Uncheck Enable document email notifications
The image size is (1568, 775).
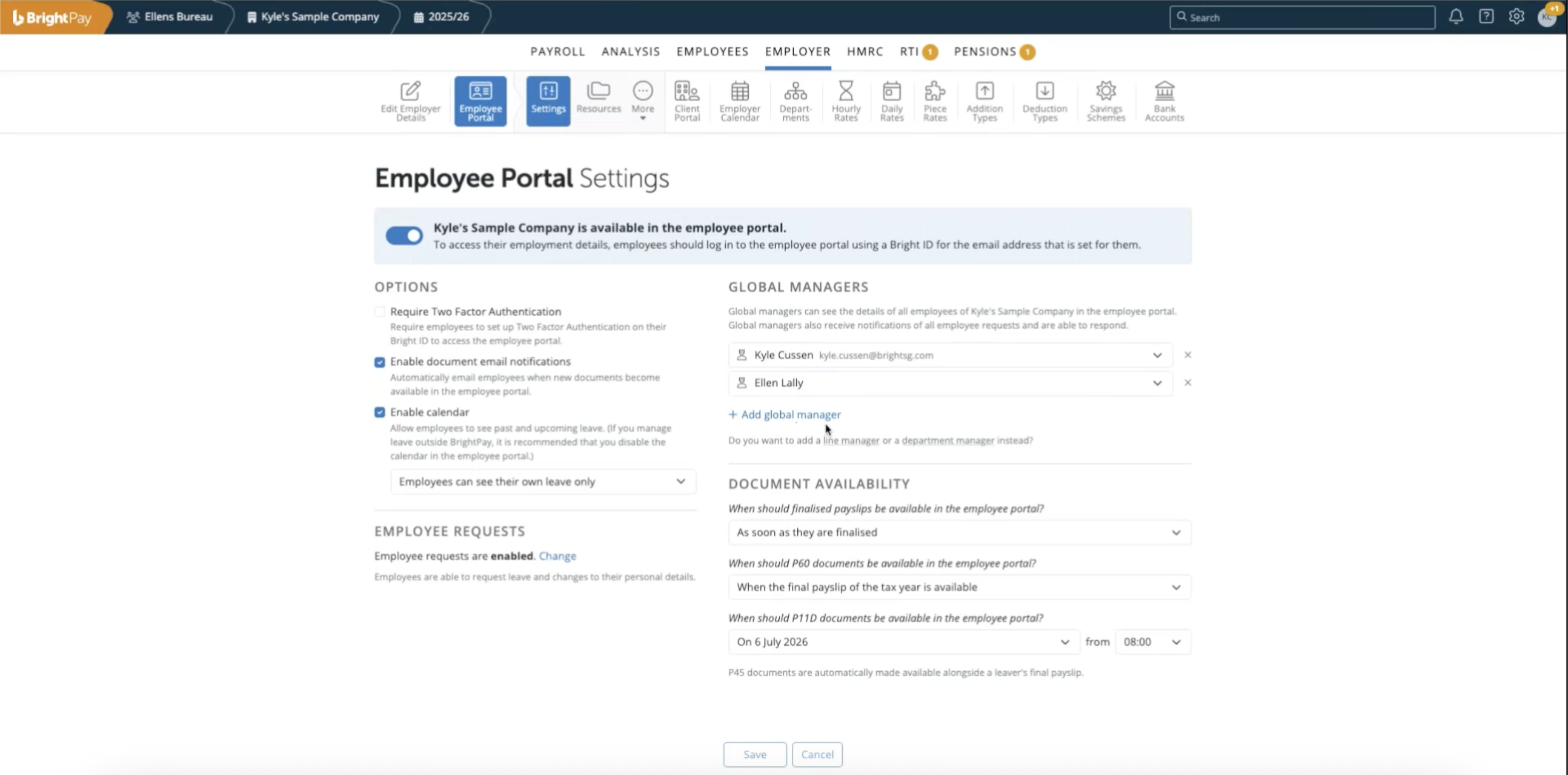[x=380, y=362]
